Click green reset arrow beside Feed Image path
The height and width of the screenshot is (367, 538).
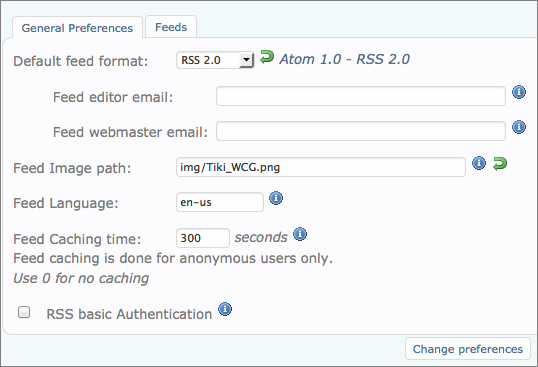(500, 163)
